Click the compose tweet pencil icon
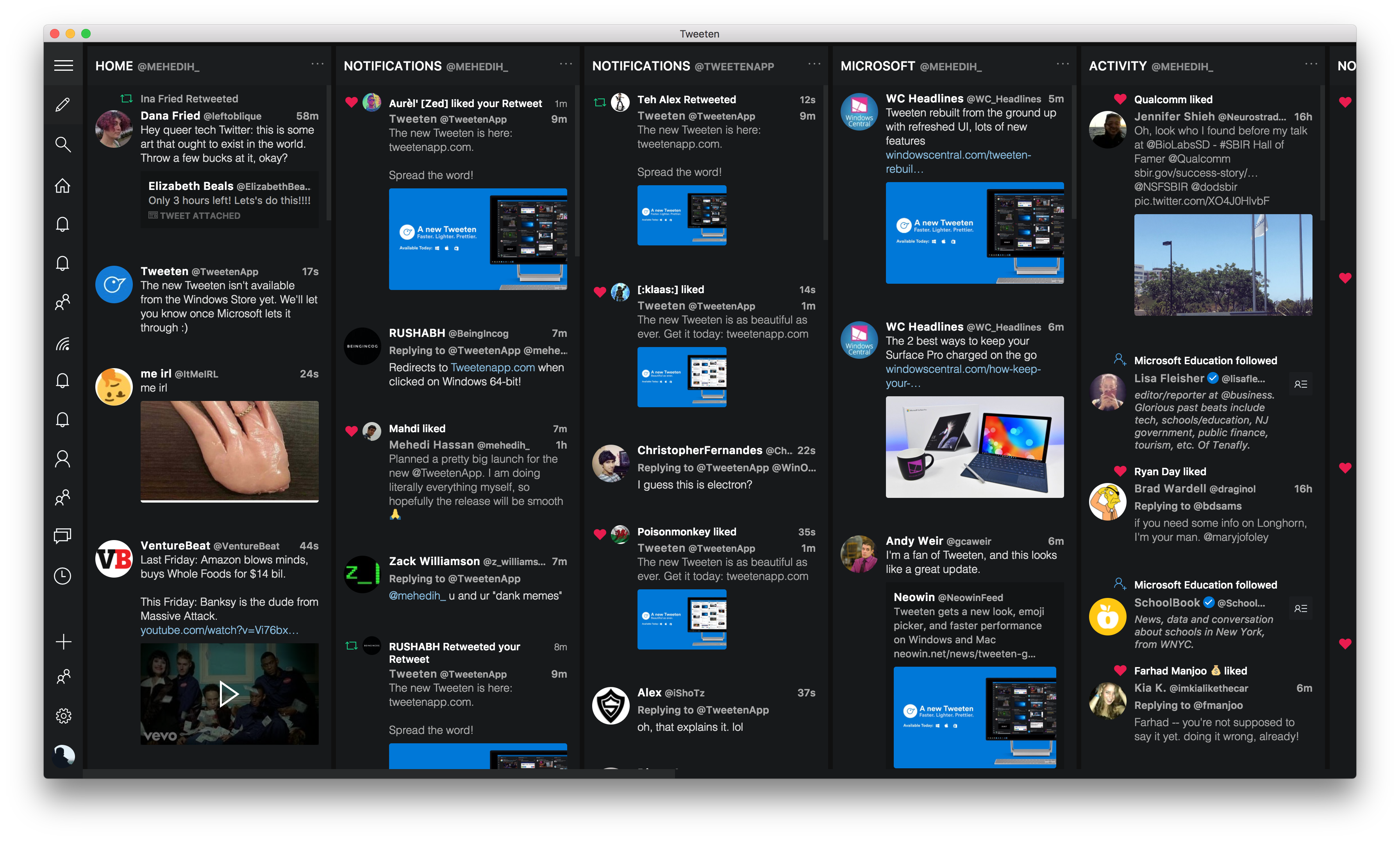Image resolution: width=1400 pixels, height=841 pixels. [63, 104]
